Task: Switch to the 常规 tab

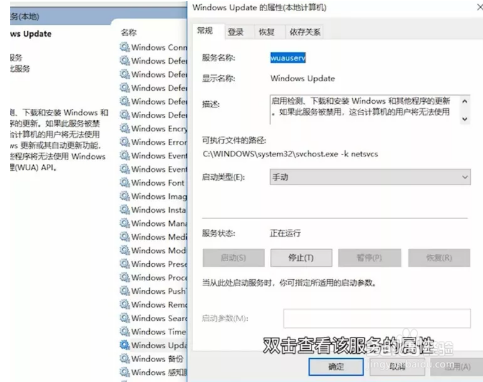Action: tap(205, 31)
